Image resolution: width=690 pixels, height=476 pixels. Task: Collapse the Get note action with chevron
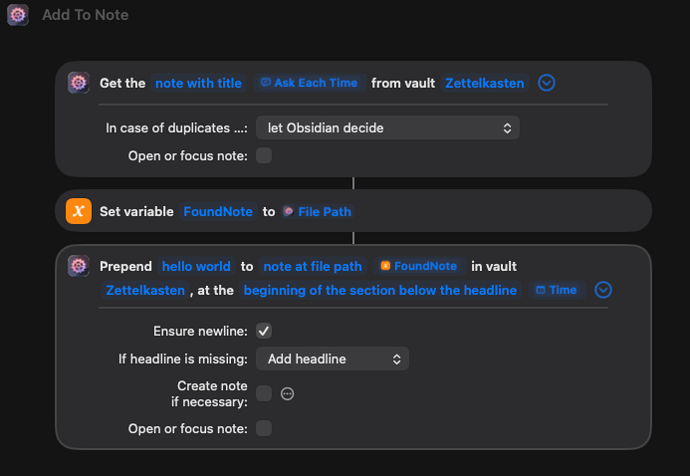[546, 83]
